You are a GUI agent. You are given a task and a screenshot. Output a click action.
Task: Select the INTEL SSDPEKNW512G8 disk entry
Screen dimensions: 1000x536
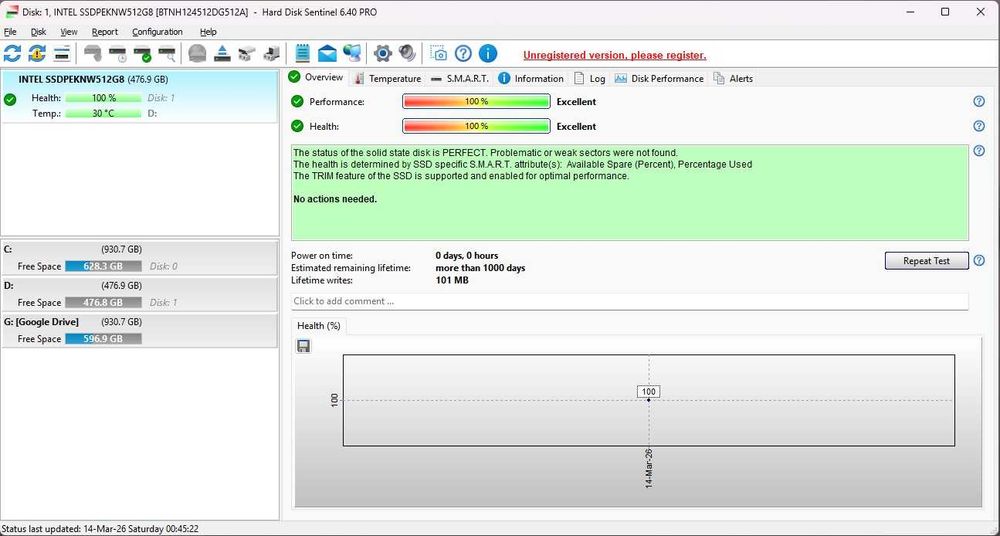tap(140, 96)
